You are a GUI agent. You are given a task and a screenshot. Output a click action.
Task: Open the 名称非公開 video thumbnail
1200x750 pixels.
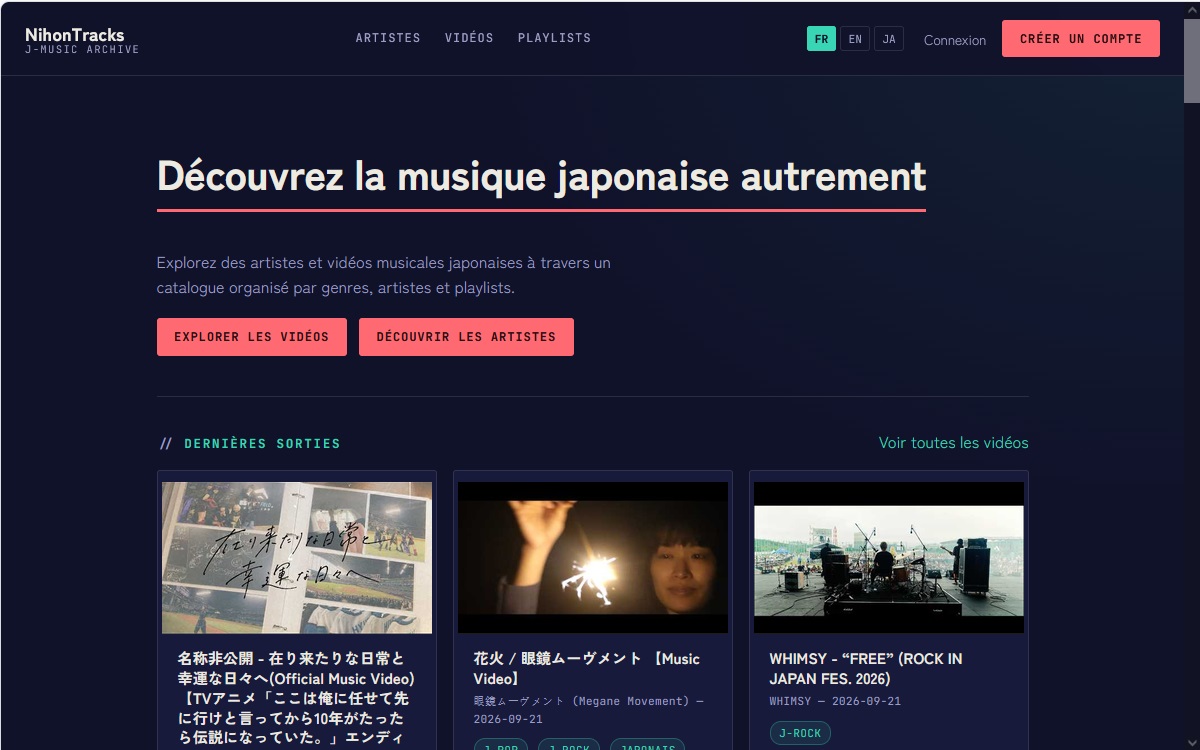click(x=297, y=558)
